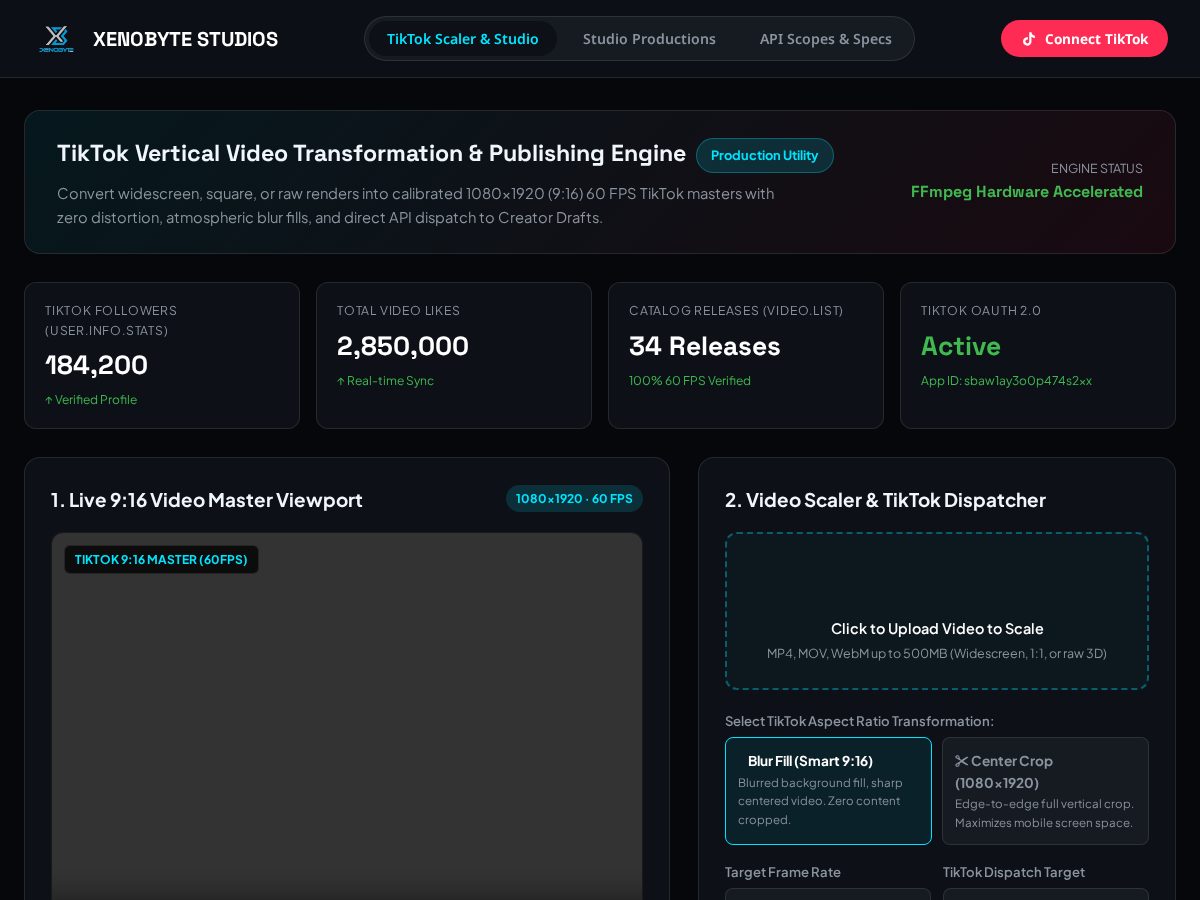Click the TikTok icon in Connect button

1029,39
